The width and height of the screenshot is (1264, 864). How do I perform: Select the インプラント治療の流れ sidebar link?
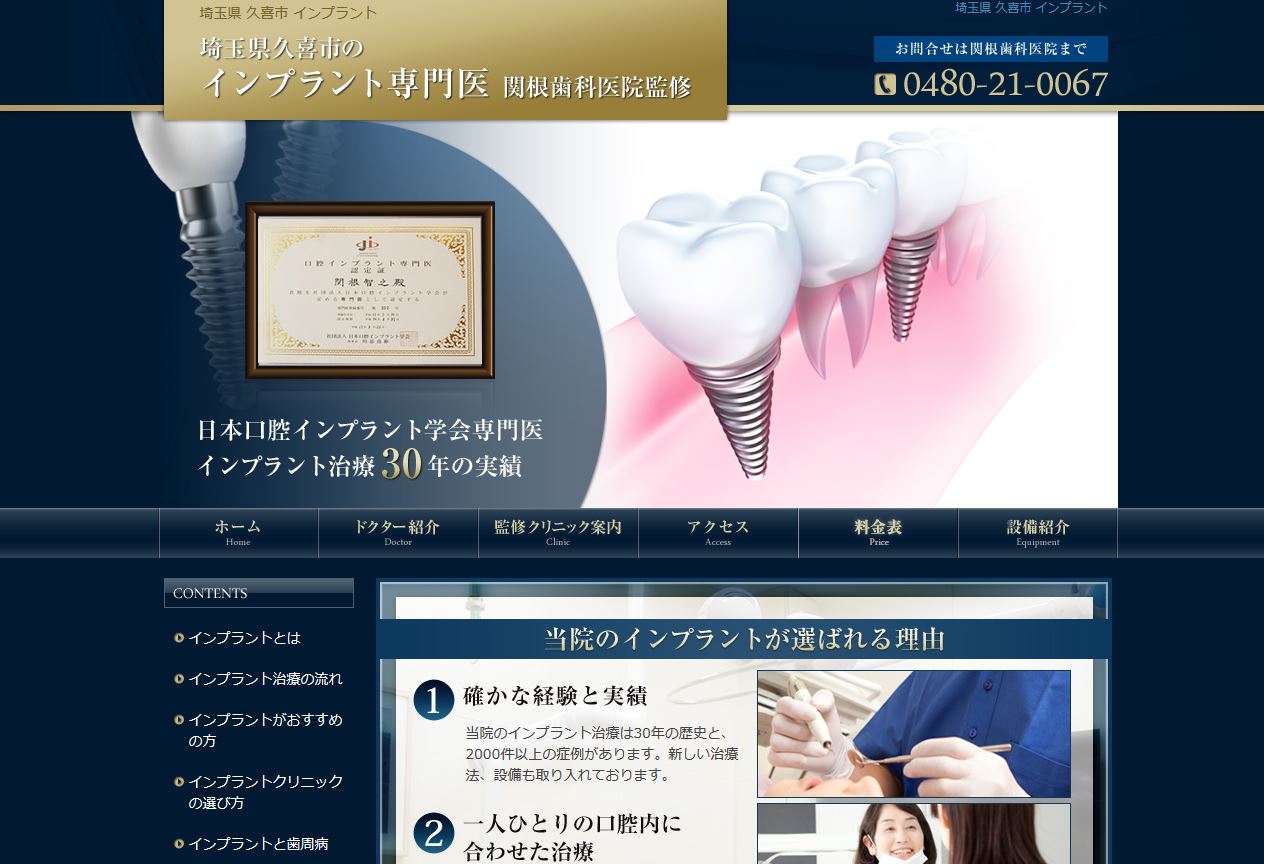pos(265,678)
